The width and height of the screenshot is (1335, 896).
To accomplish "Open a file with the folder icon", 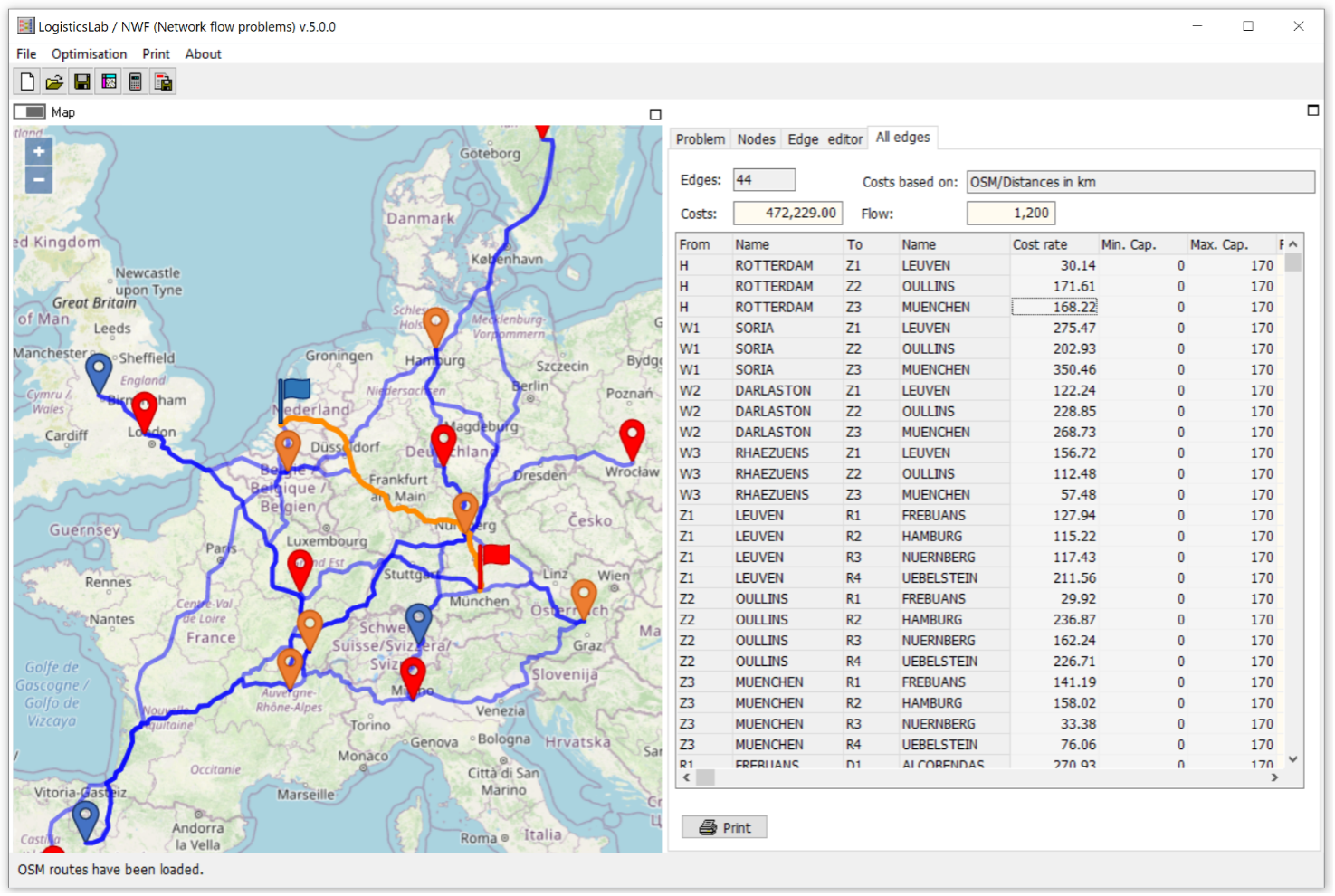I will (x=54, y=82).
